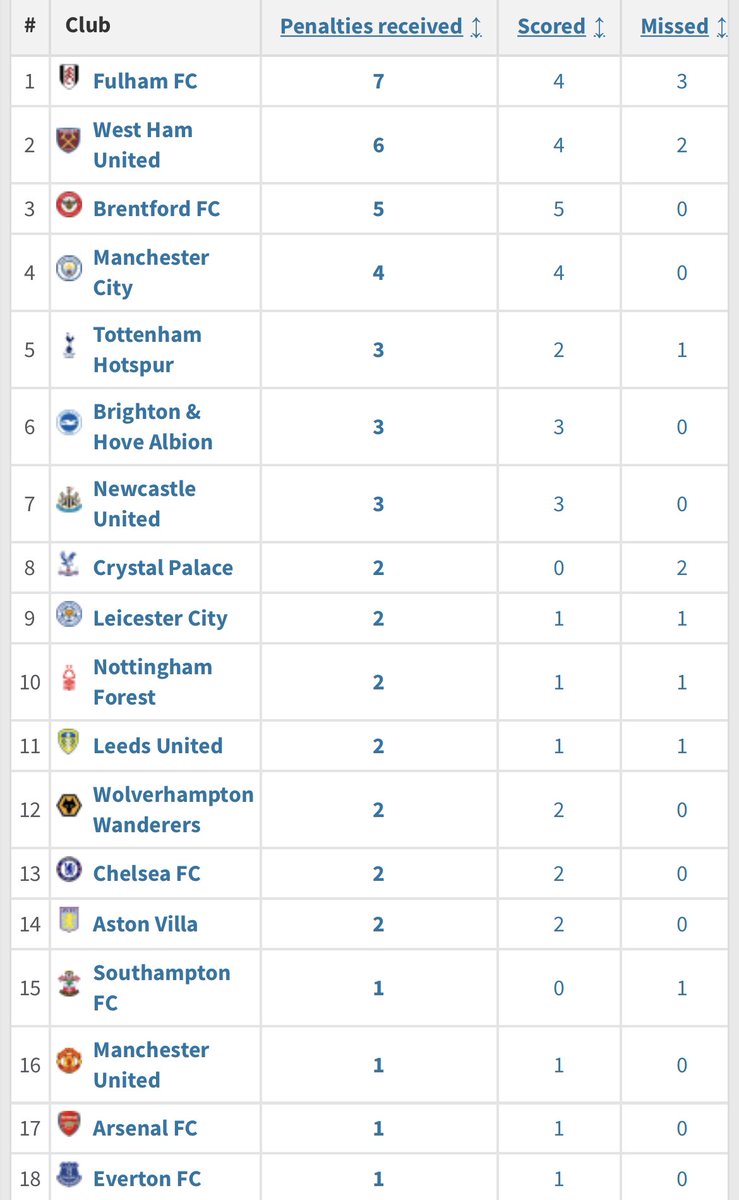Open the Aston Villa club link
The width and height of the screenshot is (739, 1200).
pyautogui.click(x=145, y=924)
